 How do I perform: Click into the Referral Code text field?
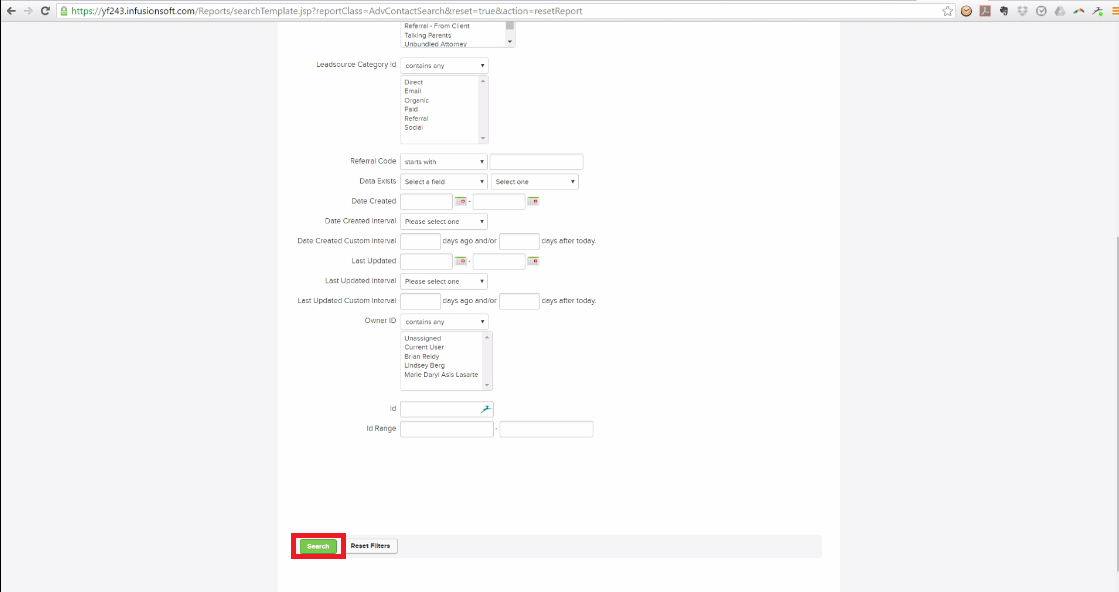coord(536,162)
